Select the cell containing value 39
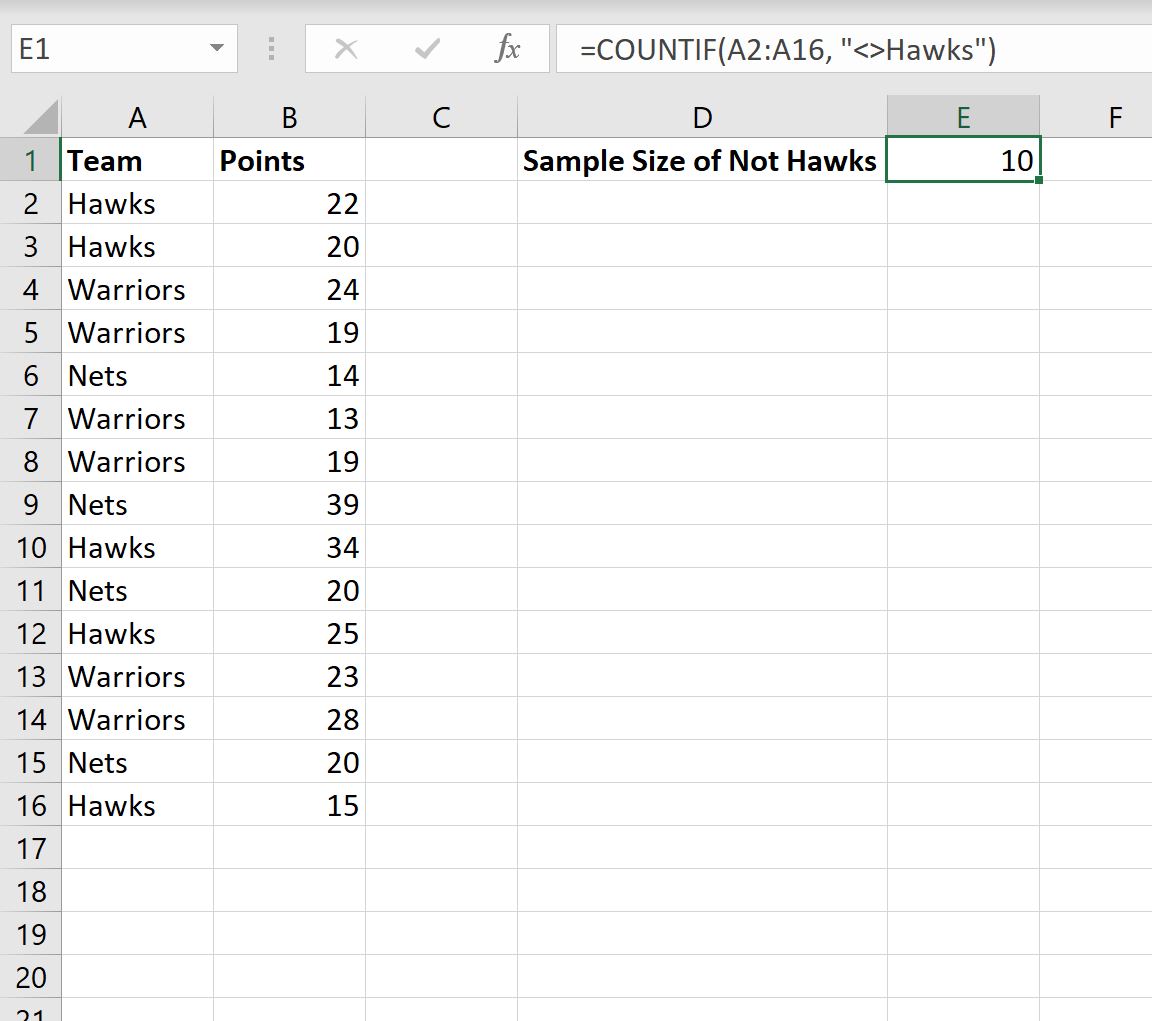Image resolution: width=1152 pixels, height=1021 pixels. click(289, 504)
